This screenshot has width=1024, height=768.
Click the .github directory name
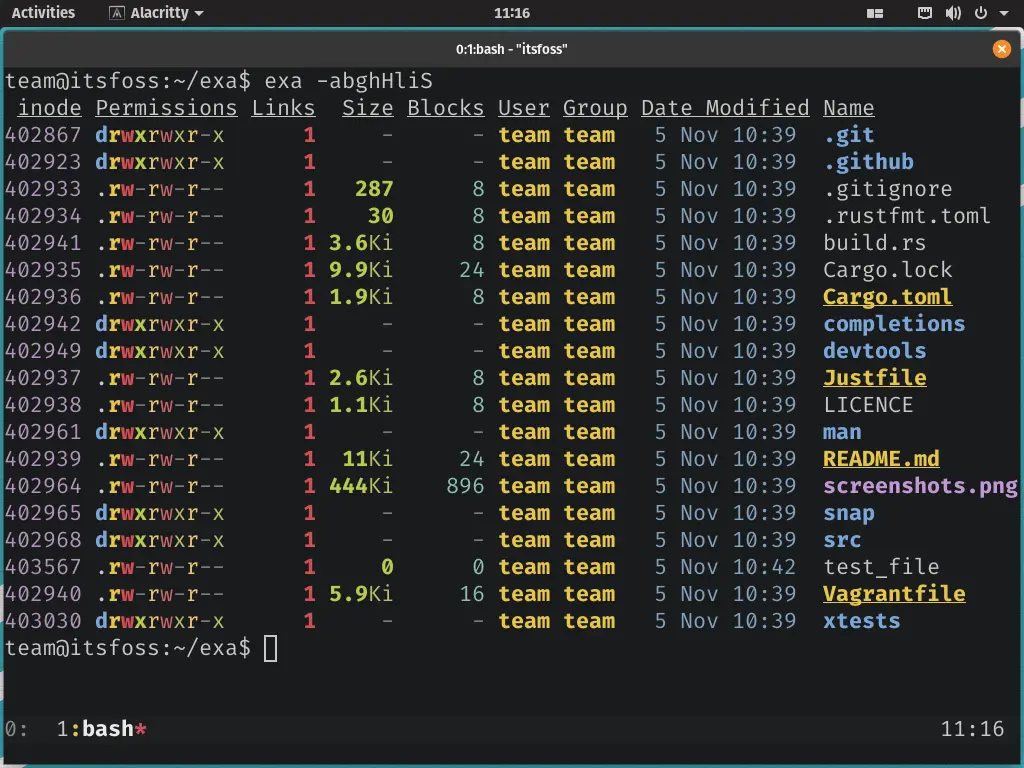[868, 162]
